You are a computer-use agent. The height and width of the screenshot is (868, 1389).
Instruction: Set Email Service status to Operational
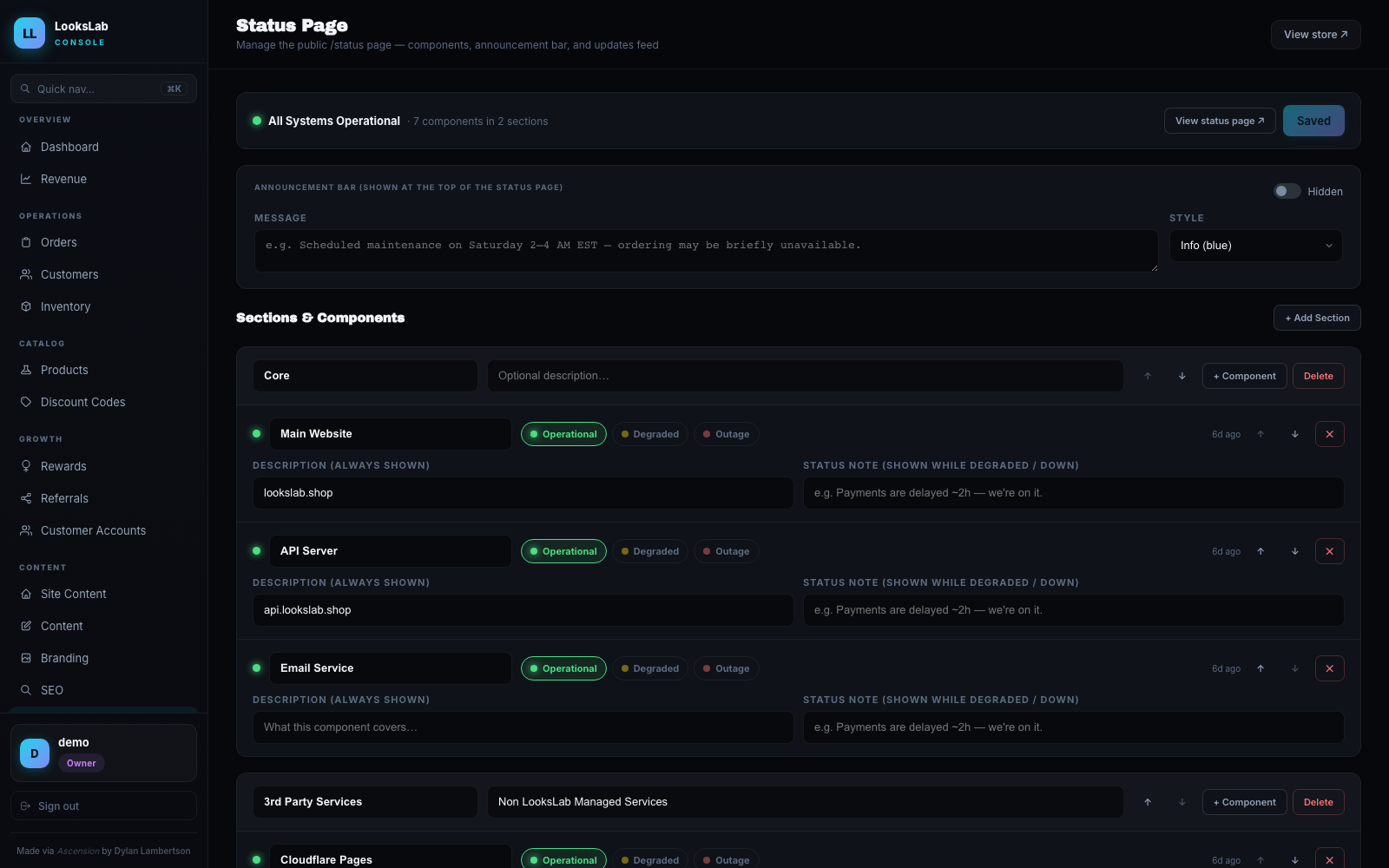pos(563,668)
